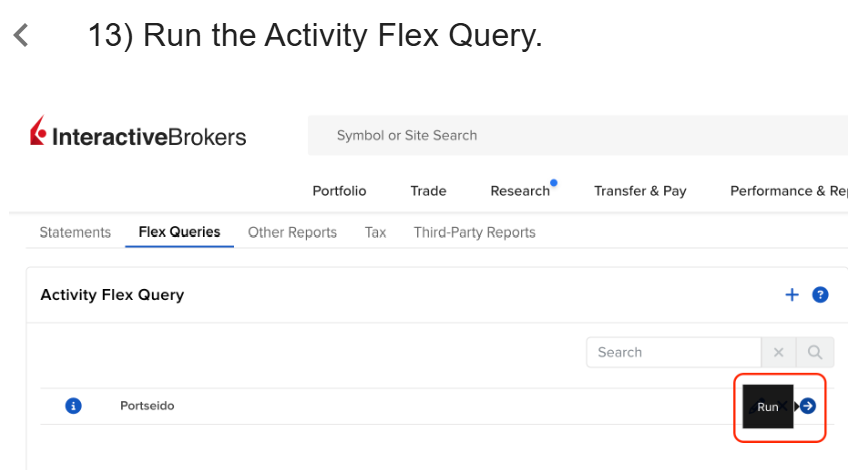Image resolution: width=848 pixels, height=470 pixels.
Task: Click the Symbol or Site Search field
Action: click(x=578, y=135)
